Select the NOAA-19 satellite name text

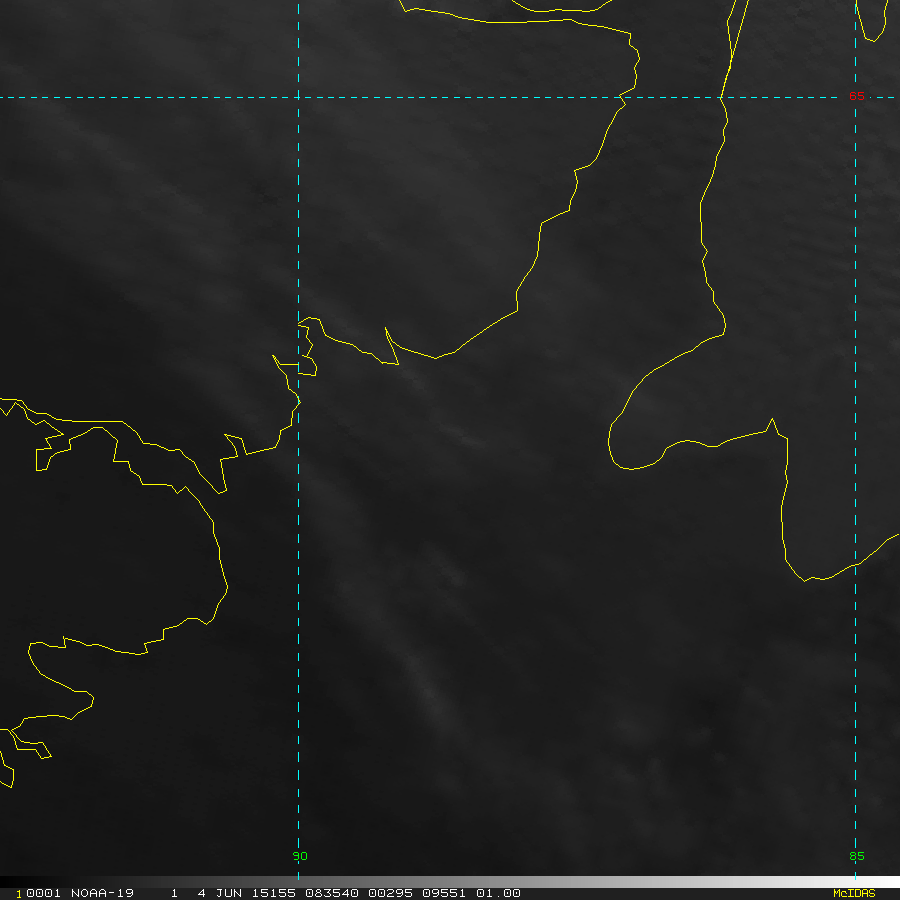pyautogui.click(x=103, y=893)
